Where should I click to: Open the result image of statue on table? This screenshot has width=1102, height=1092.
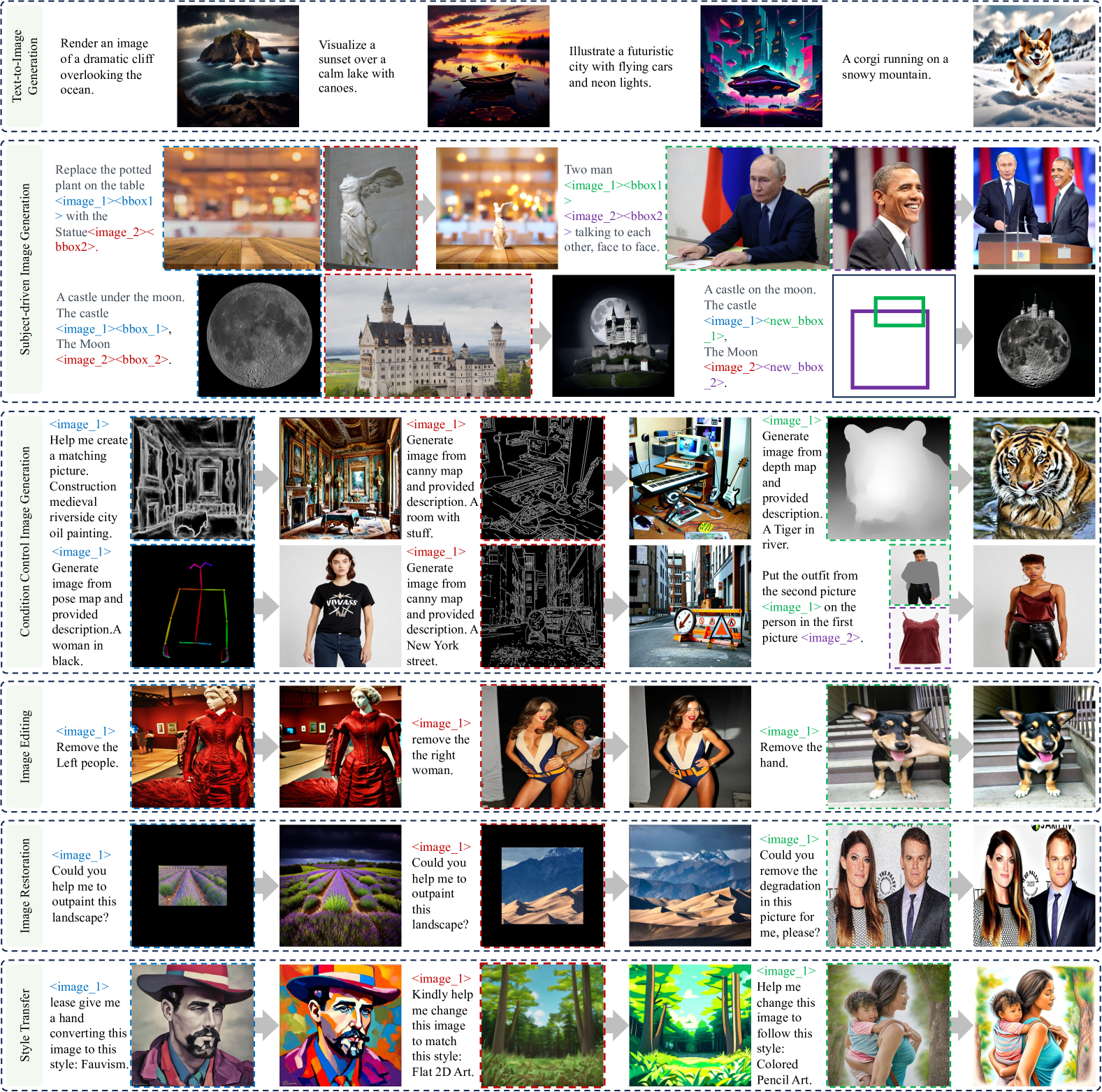coord(497,208)
